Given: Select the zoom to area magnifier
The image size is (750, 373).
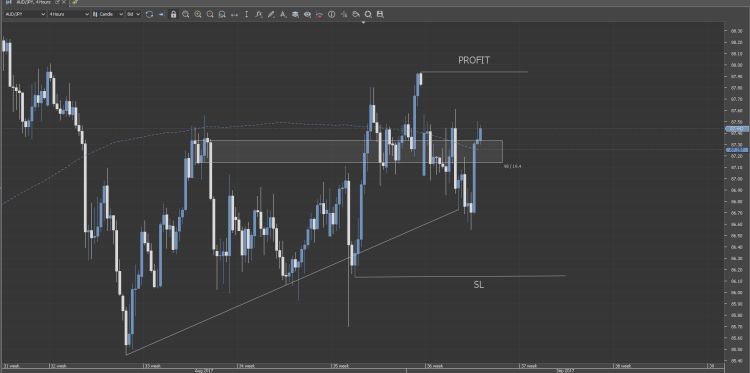Looking at the screenshot, I should (186, 14).
